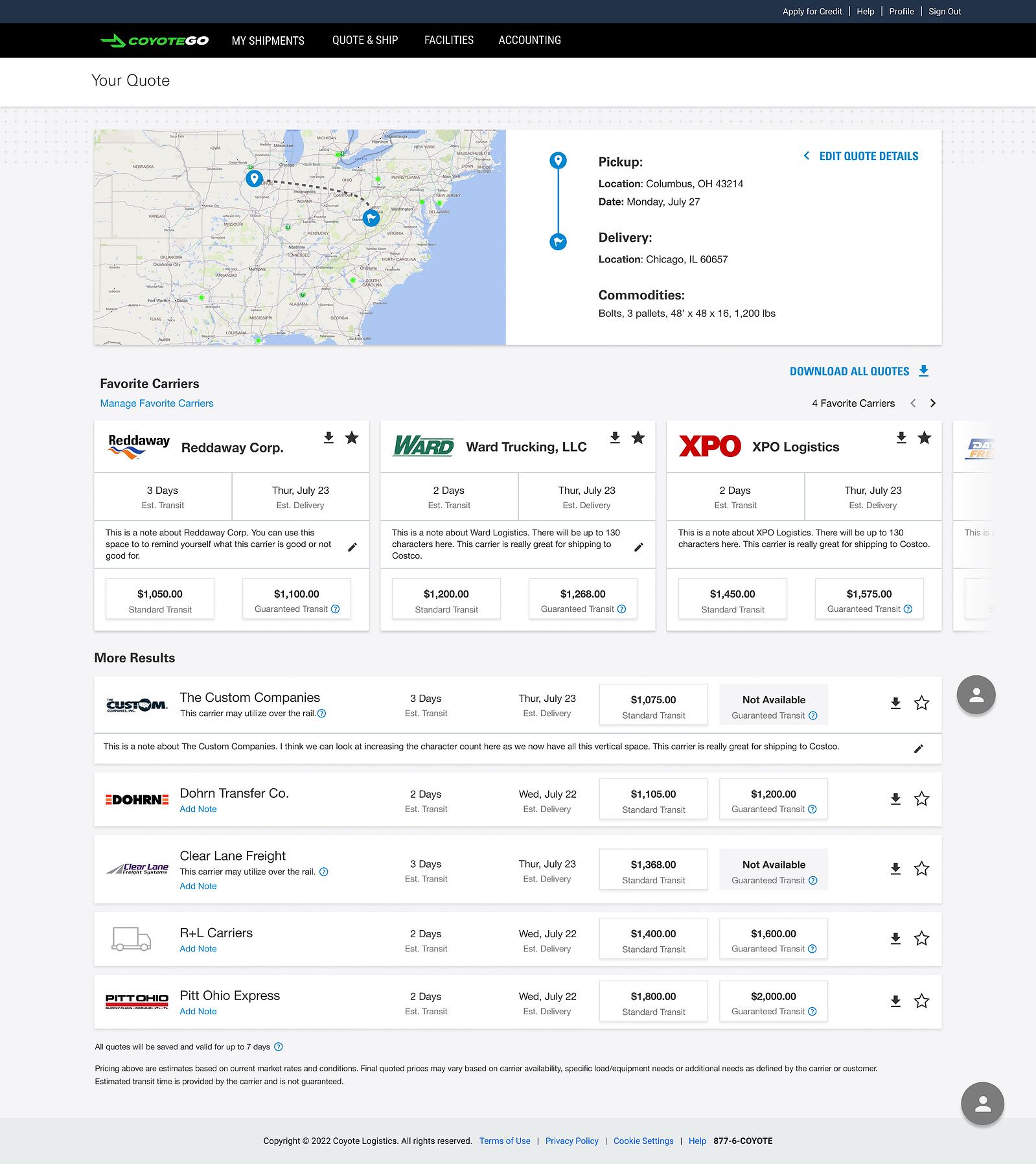Choose Dohrn $1,105.00 standard transit

[654, 799]
